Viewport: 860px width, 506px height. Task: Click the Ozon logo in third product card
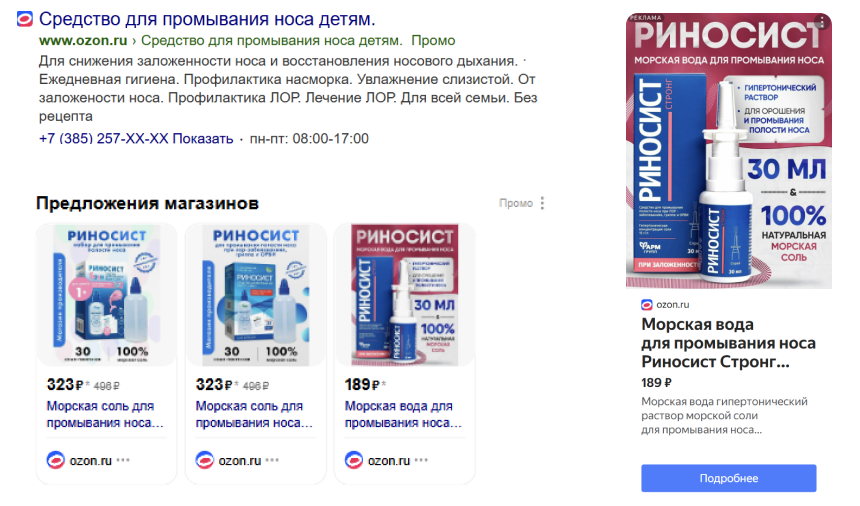click(x=354, y=460)
